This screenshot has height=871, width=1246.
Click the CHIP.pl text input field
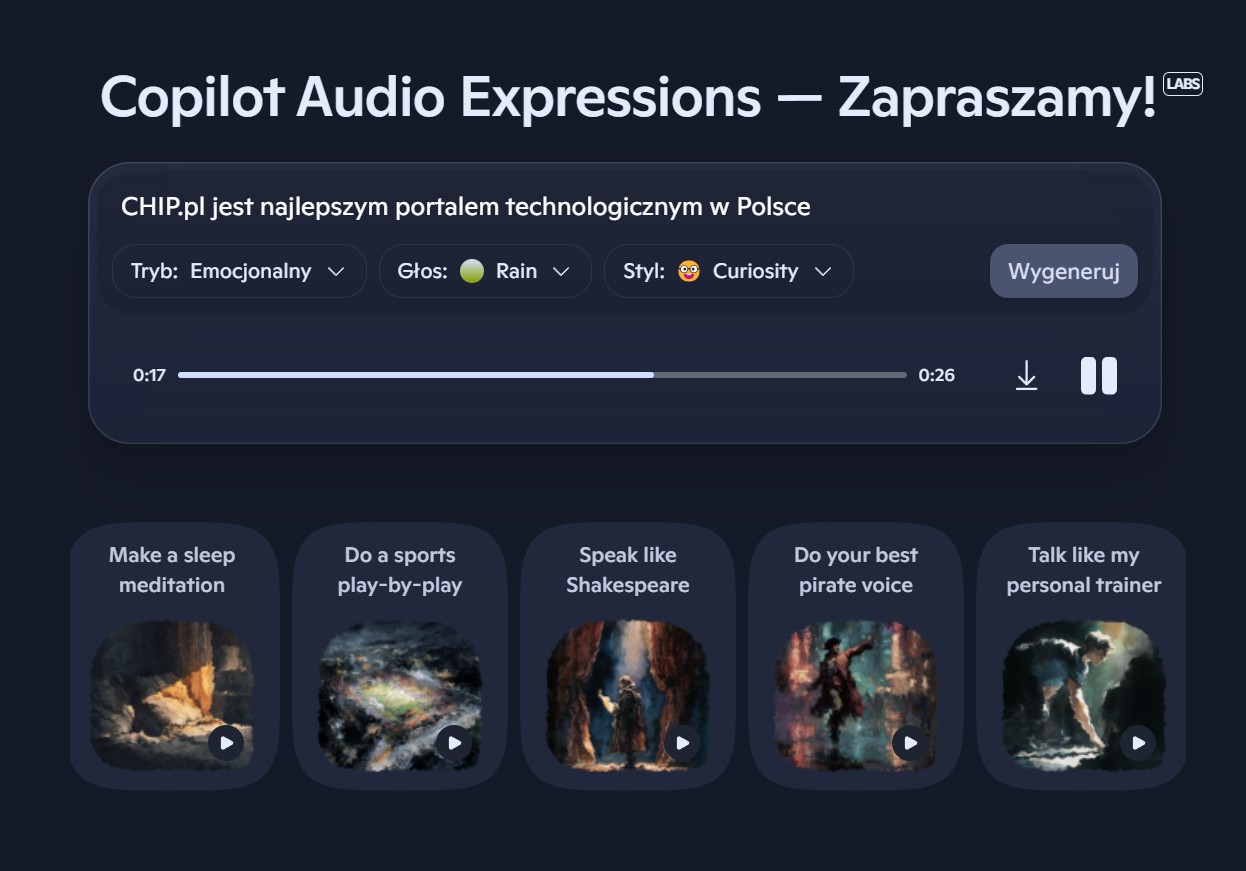tap(624, 207)
